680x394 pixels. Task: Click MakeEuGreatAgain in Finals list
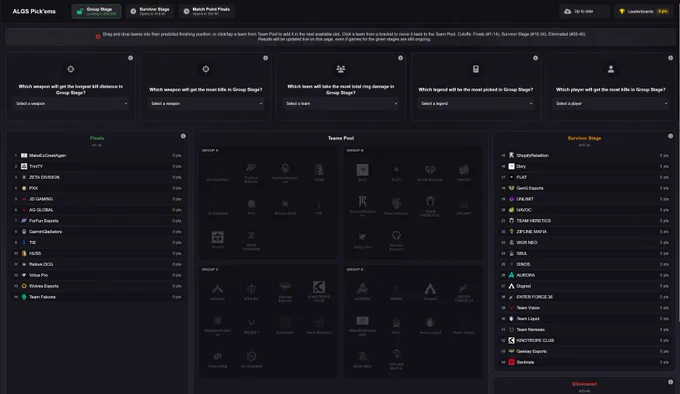98,156
